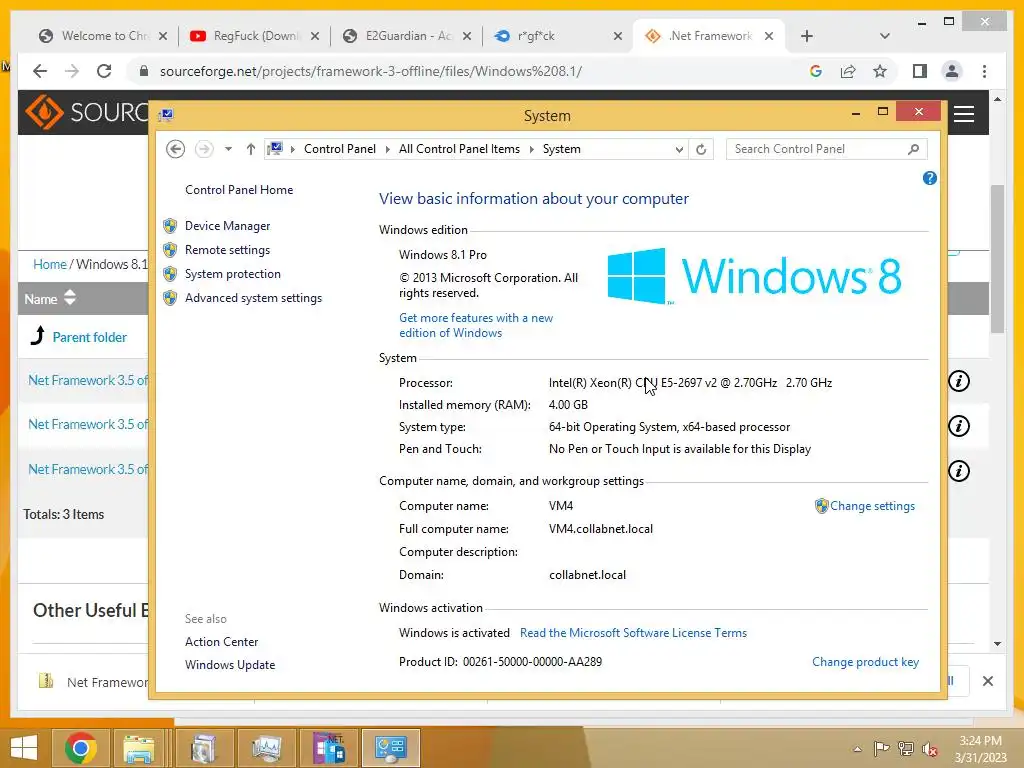Click the Google icon in address bar
1024x768 pixels.
point(816,71)
